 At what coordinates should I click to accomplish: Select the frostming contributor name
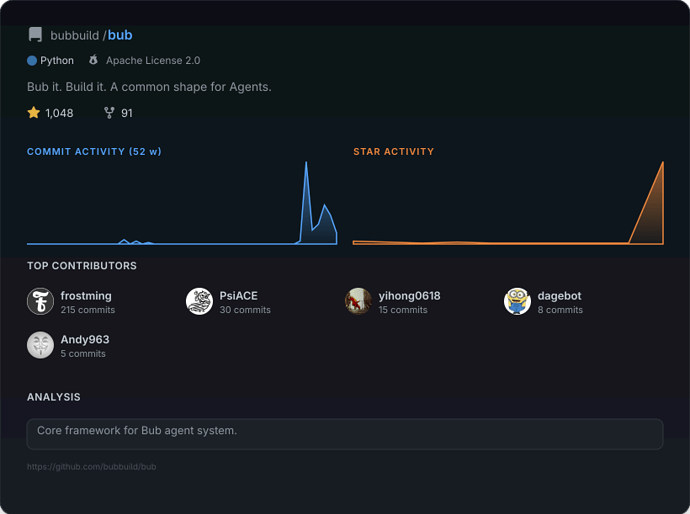point(86,296)
